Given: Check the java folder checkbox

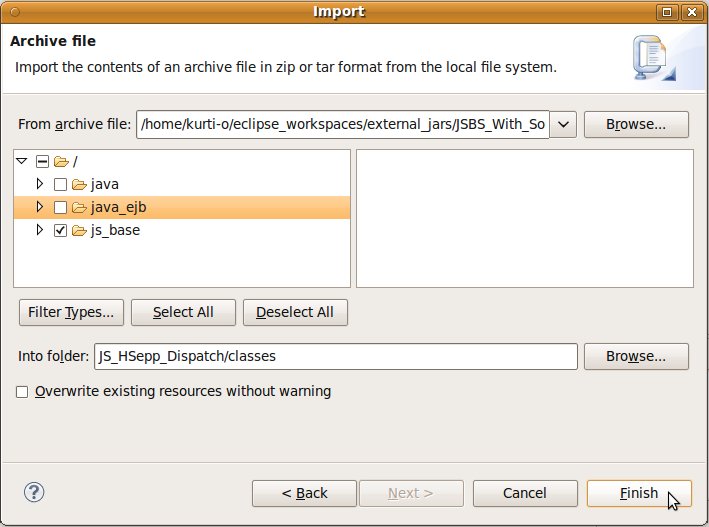Looking at the screenshot, I should point(60,184).
